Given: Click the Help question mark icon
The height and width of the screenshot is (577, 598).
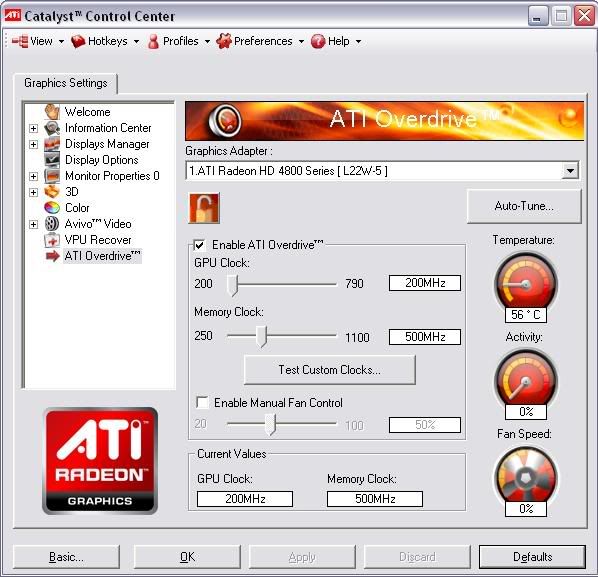Looking at the screenshot, I should pos(318,41).
